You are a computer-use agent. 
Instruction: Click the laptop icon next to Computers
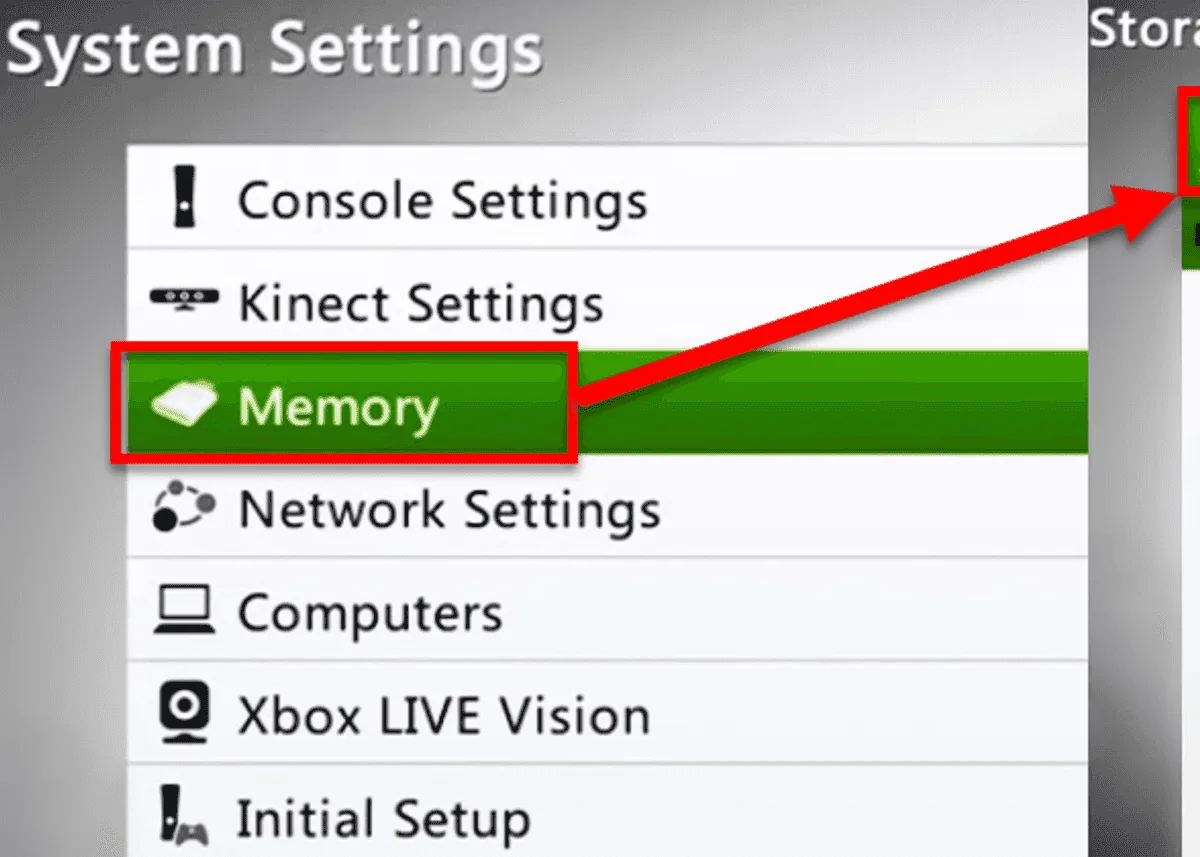coord(183,611)
